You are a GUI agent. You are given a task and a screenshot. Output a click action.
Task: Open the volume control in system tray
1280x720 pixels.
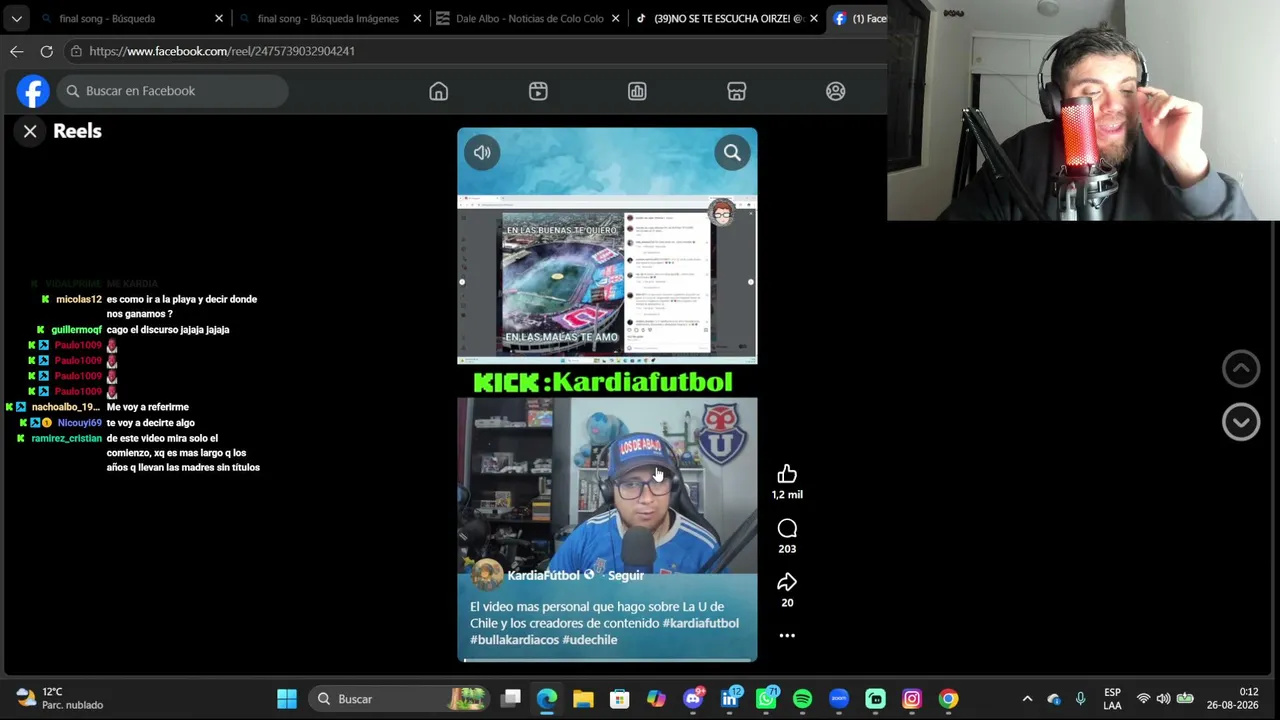tap(1163, 699)
